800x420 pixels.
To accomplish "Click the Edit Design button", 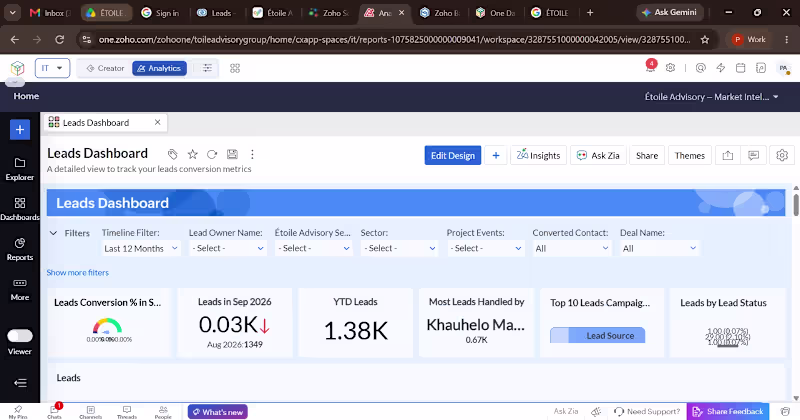I will click(x=453, y=156).
